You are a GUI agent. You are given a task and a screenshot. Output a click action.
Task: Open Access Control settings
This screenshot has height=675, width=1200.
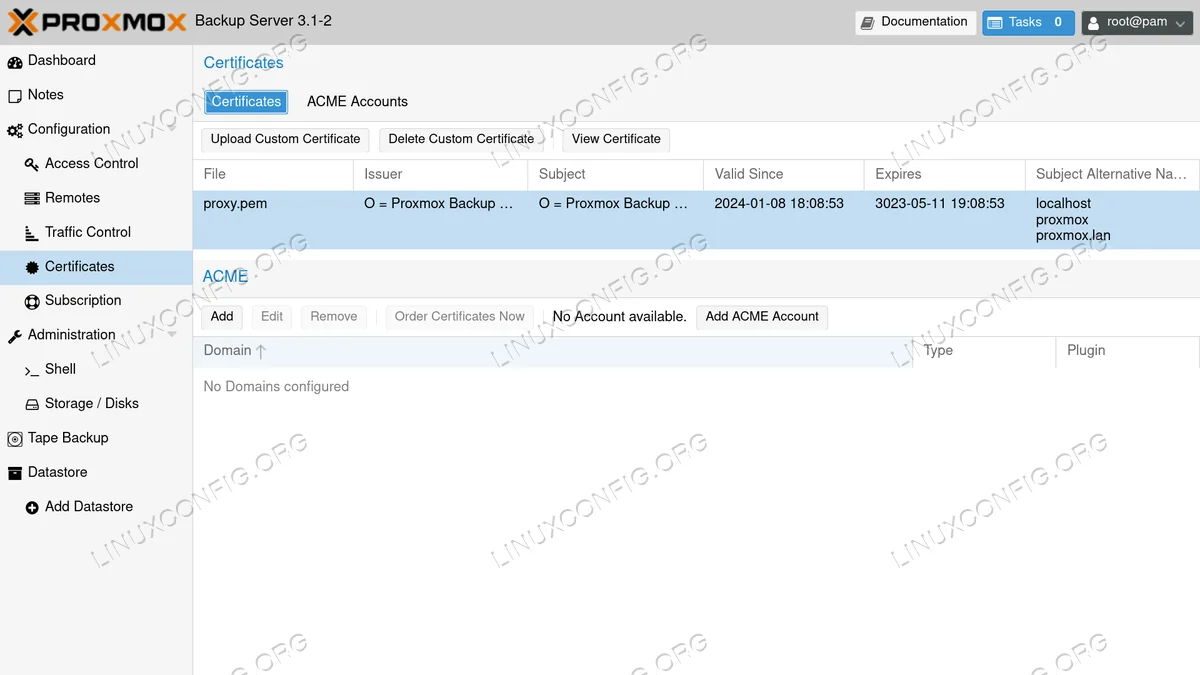click(92, 163)
